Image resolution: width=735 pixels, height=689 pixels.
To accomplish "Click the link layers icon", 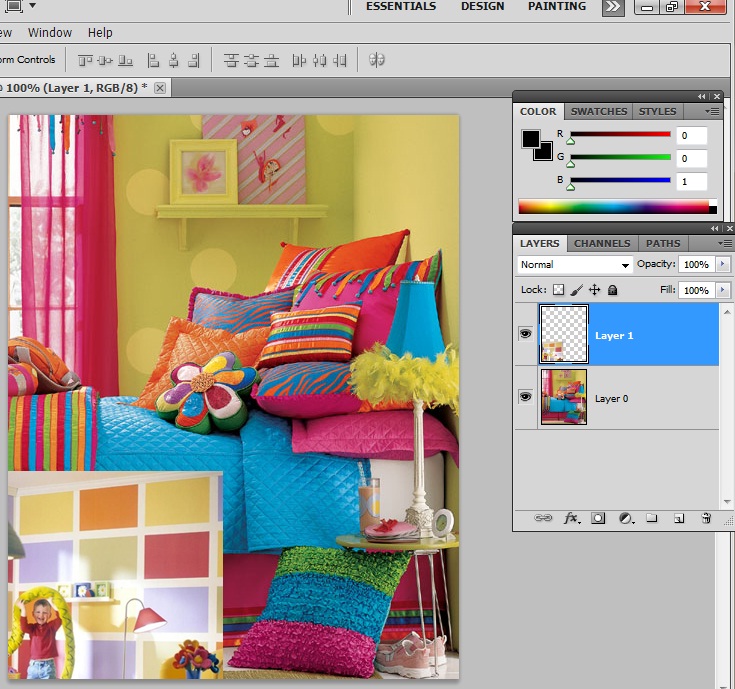I will [543, 518].
